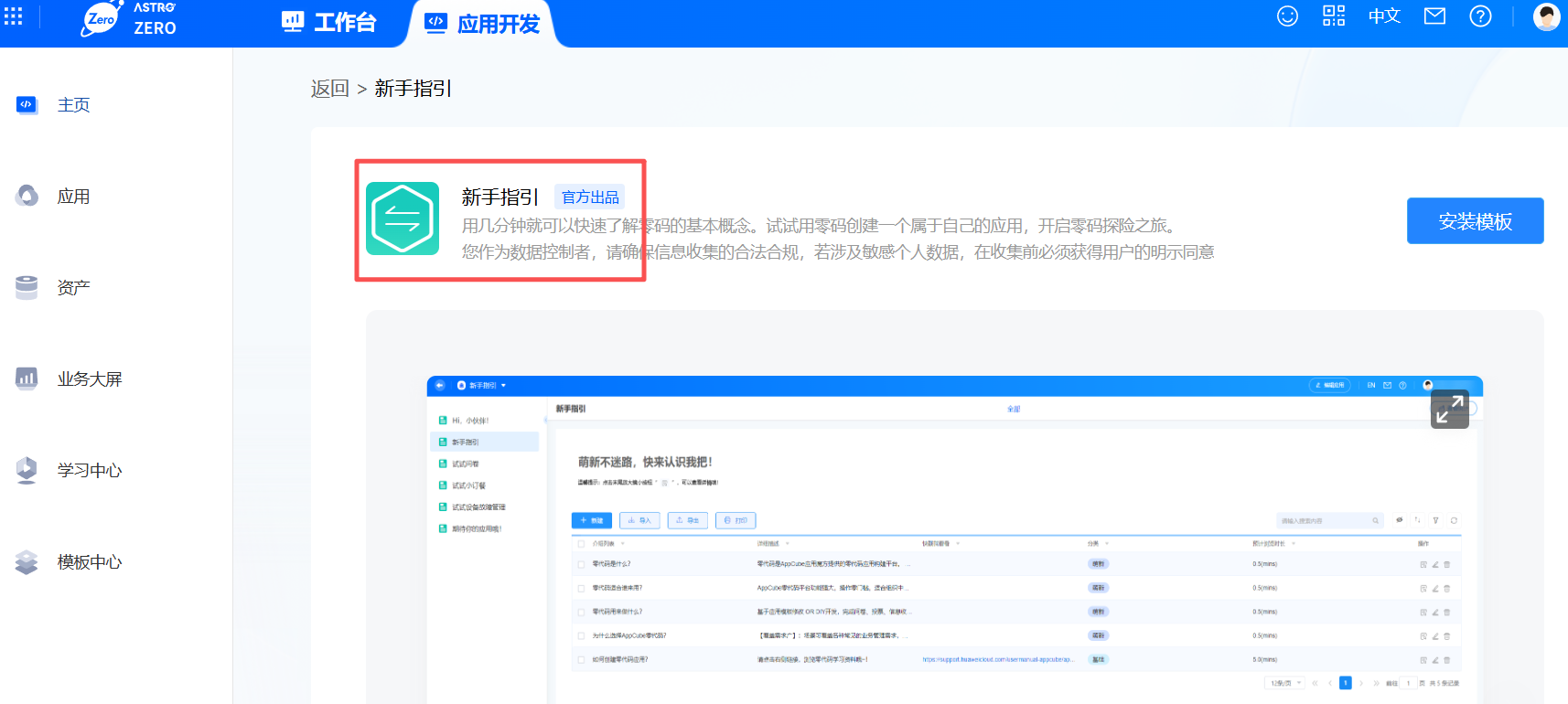The height and width of the screenshot is (704, 1568).
Task: Open the template preview screenshot
Action: point(954,539)
